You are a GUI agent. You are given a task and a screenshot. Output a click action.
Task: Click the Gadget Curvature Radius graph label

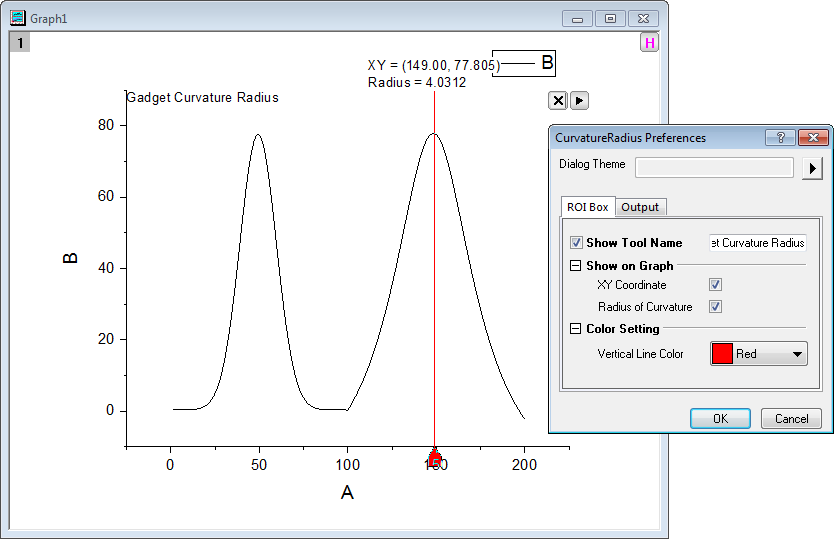(203, 97)
